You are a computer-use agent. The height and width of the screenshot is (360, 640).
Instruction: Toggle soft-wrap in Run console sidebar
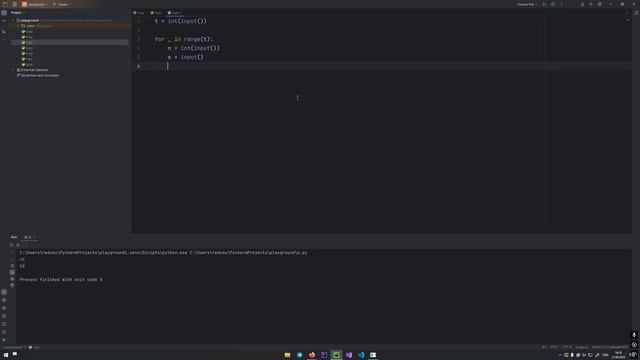(x=12, y=266)
